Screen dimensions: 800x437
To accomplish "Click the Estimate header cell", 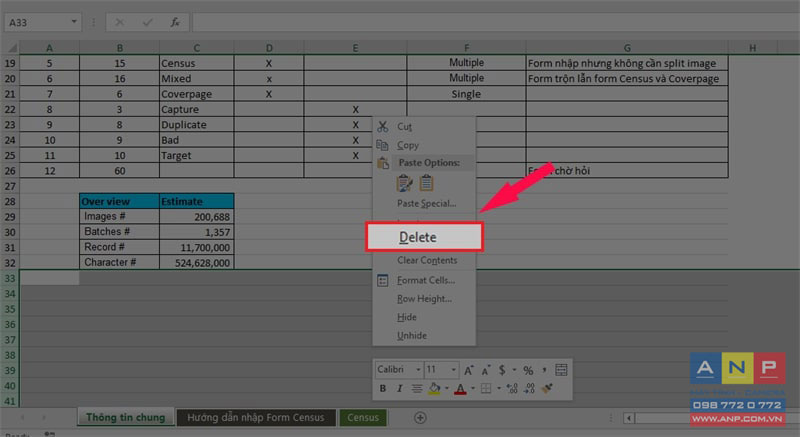I will pyautogui.click(x=196, y=201).
